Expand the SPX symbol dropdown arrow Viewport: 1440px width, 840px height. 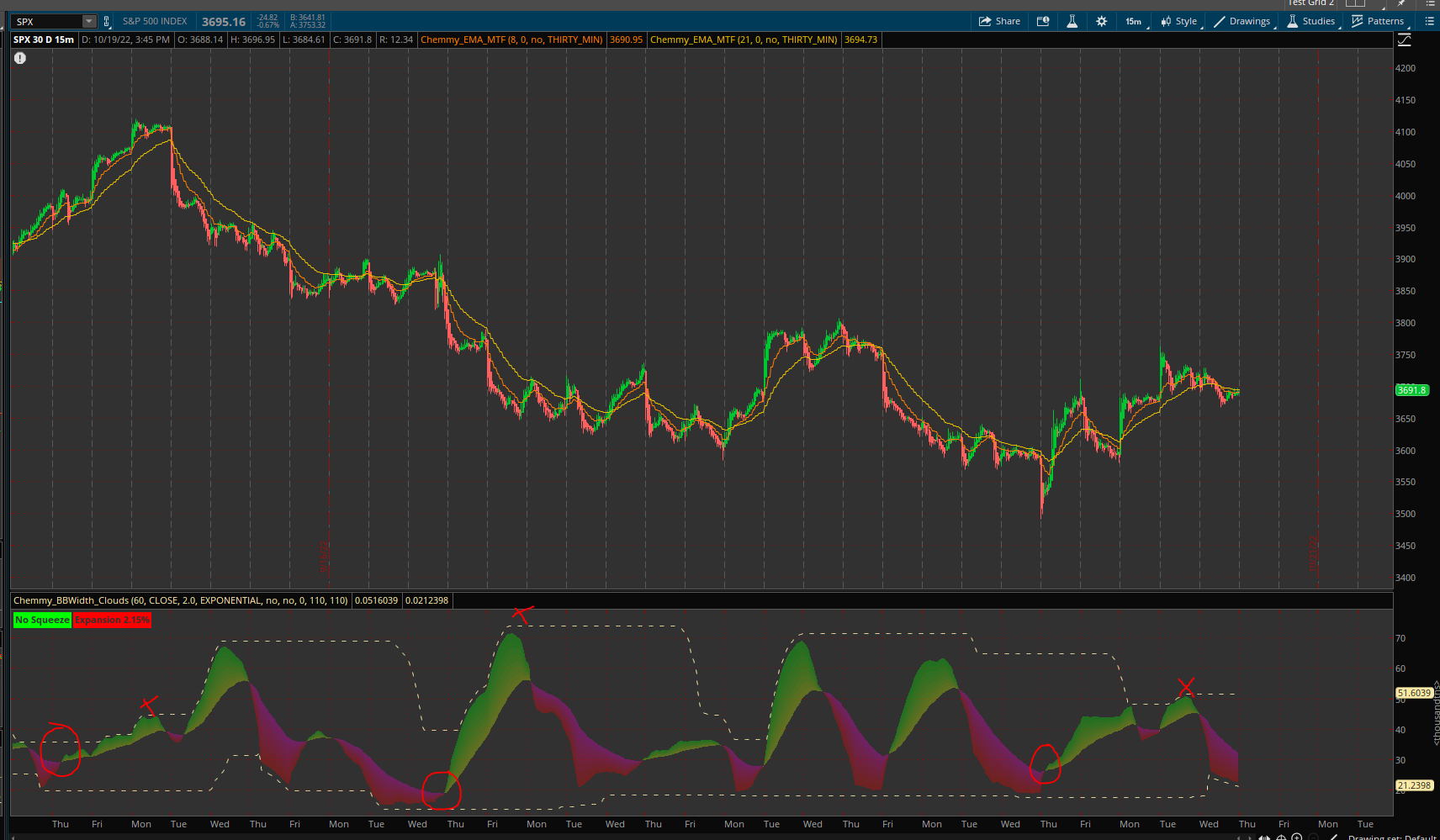(88, 21)
